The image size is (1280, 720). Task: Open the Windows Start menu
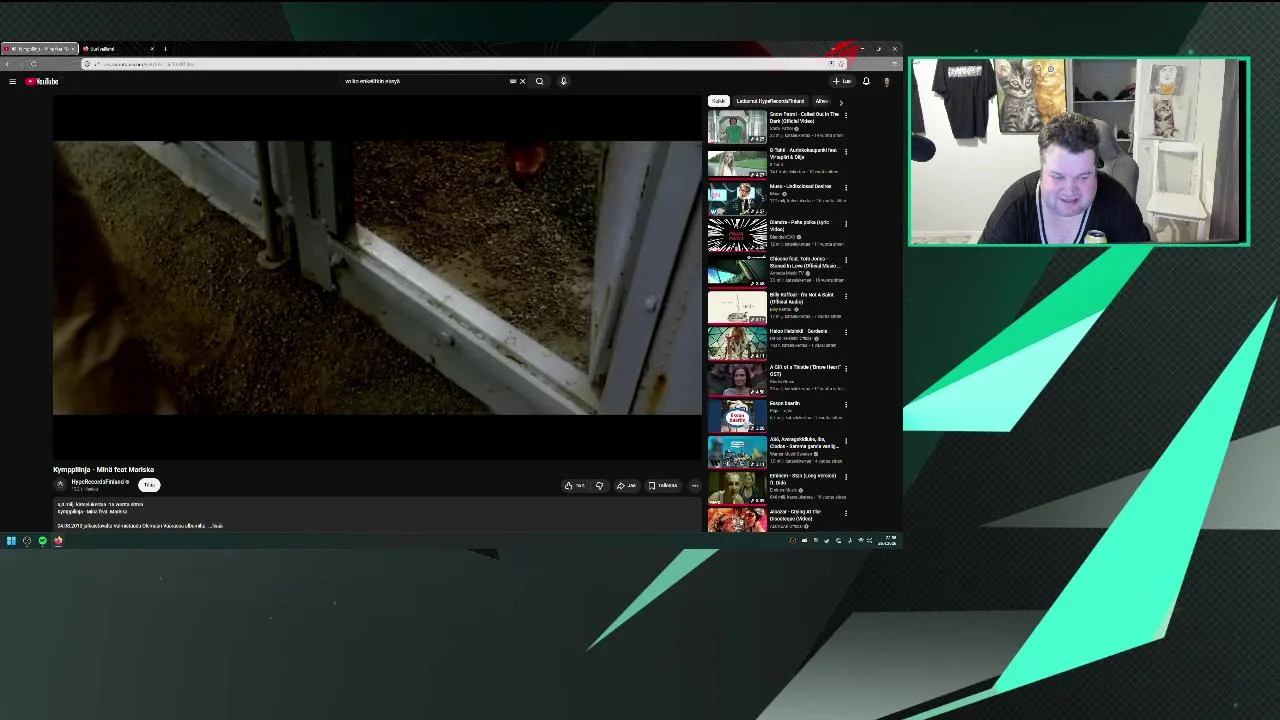tap(11, 541)
